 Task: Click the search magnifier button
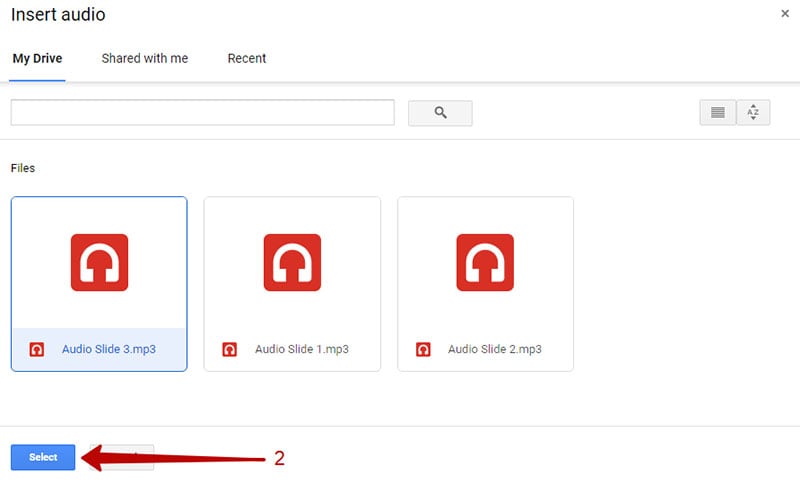tap(440, 113)
